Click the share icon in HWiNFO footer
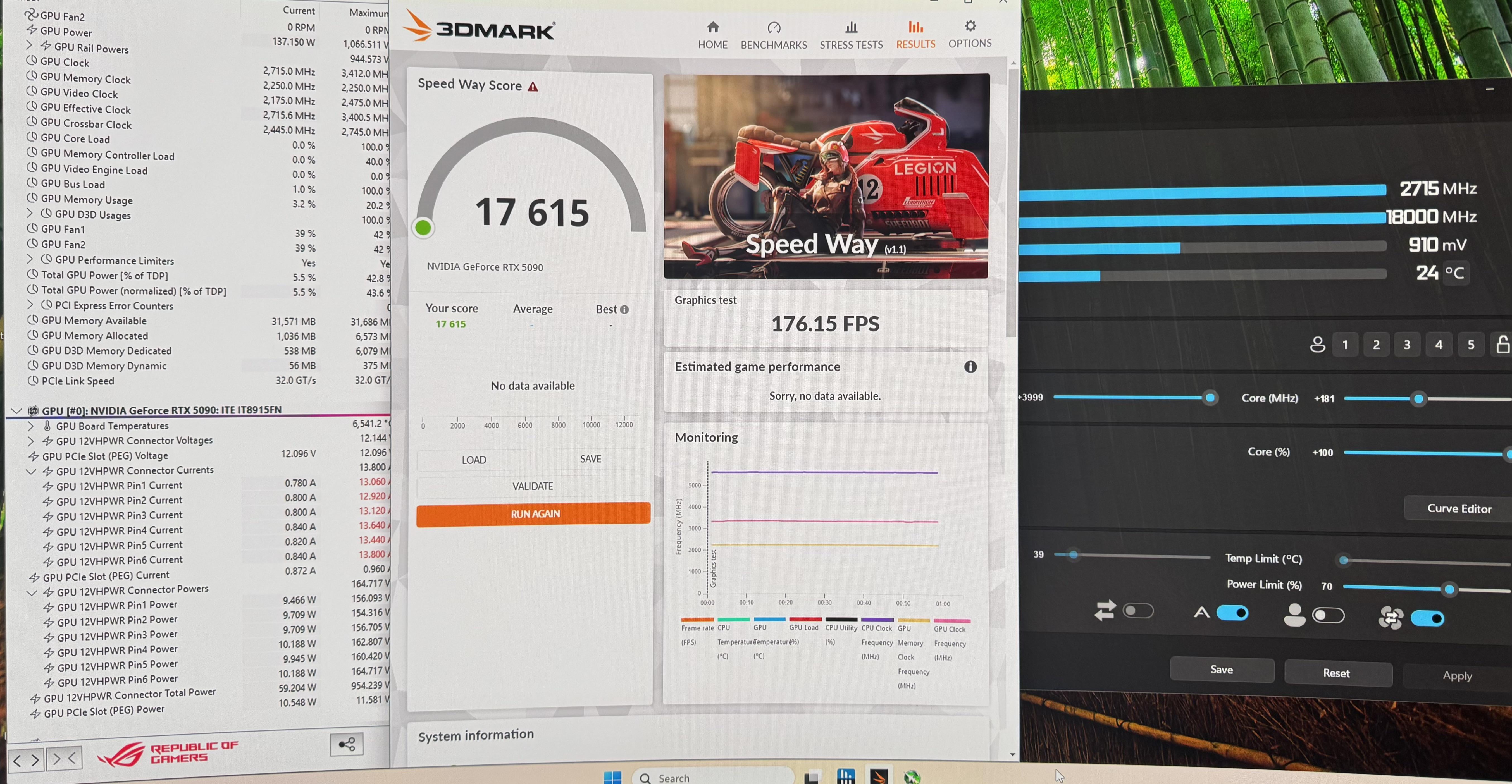1512x784 pixels. [x=346, y=745]
